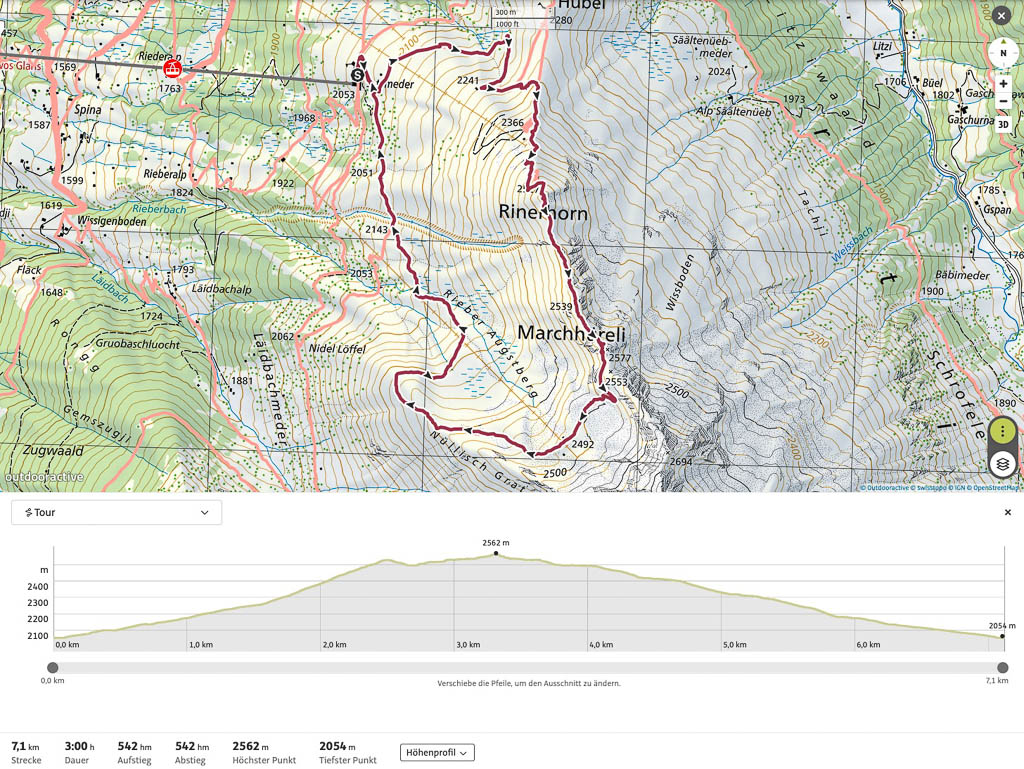Click the right range slider handle
Image resolution: width=1024 pixels, height=769 pixels.
pos(1002,668)
